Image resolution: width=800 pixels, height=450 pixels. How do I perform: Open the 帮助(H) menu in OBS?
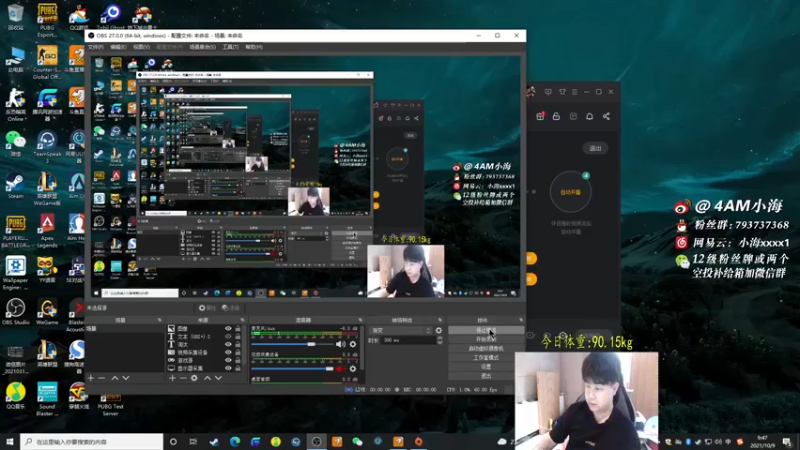(x=254, y=47)
